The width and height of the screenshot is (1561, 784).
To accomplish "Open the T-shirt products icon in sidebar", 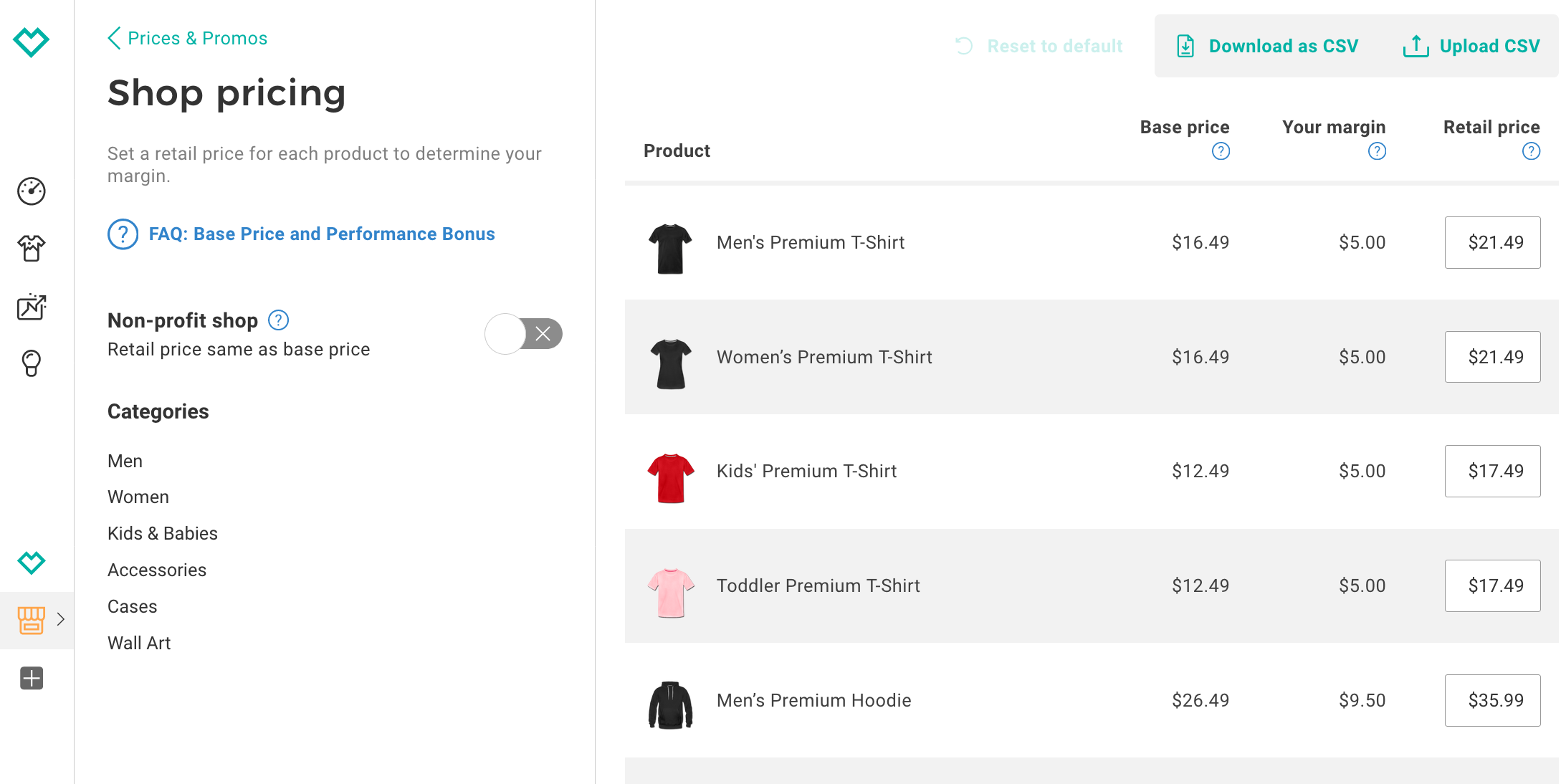I will click(32, 249).
